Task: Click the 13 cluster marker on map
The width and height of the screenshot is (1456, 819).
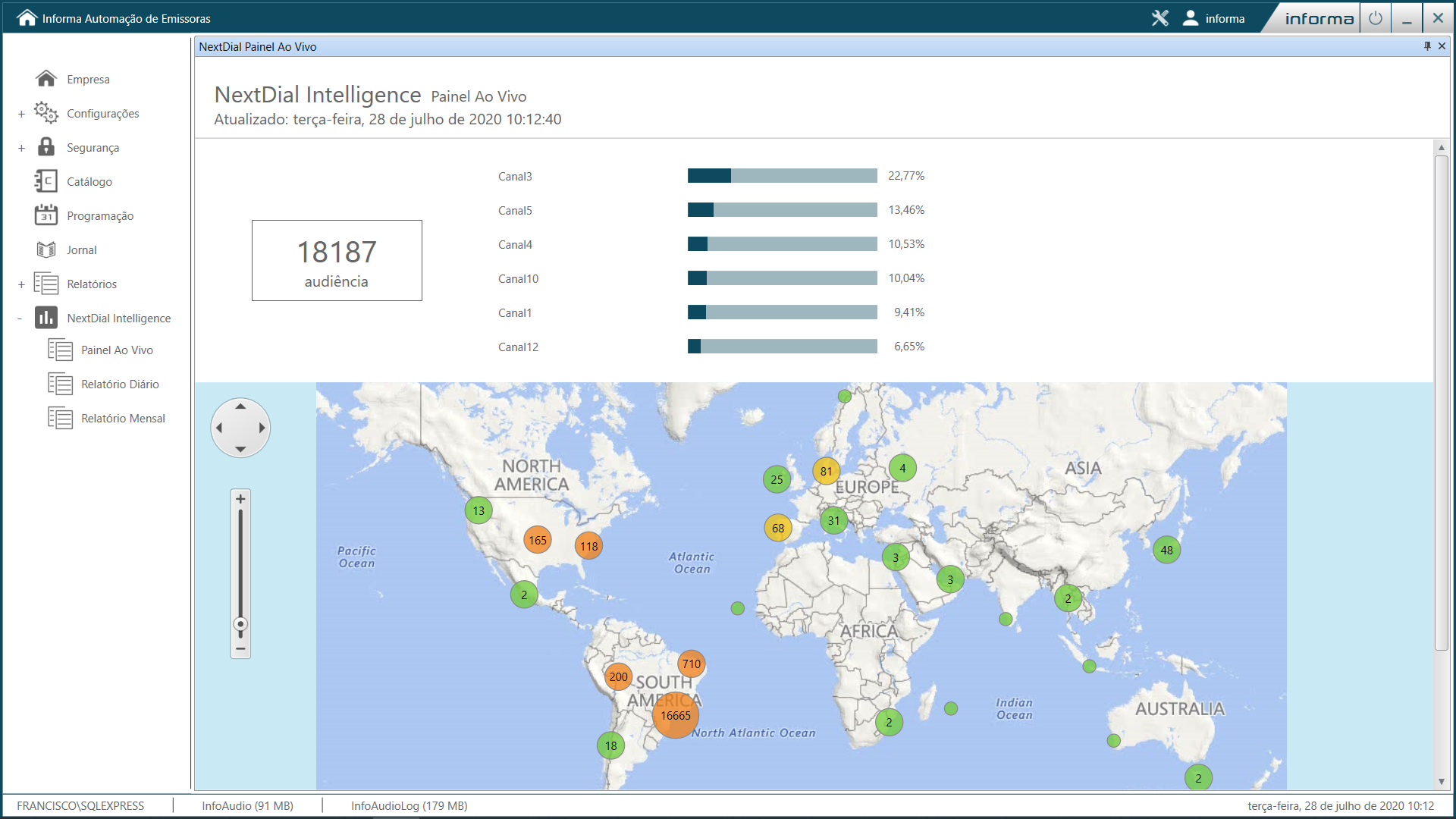Action: click(479, 510)
